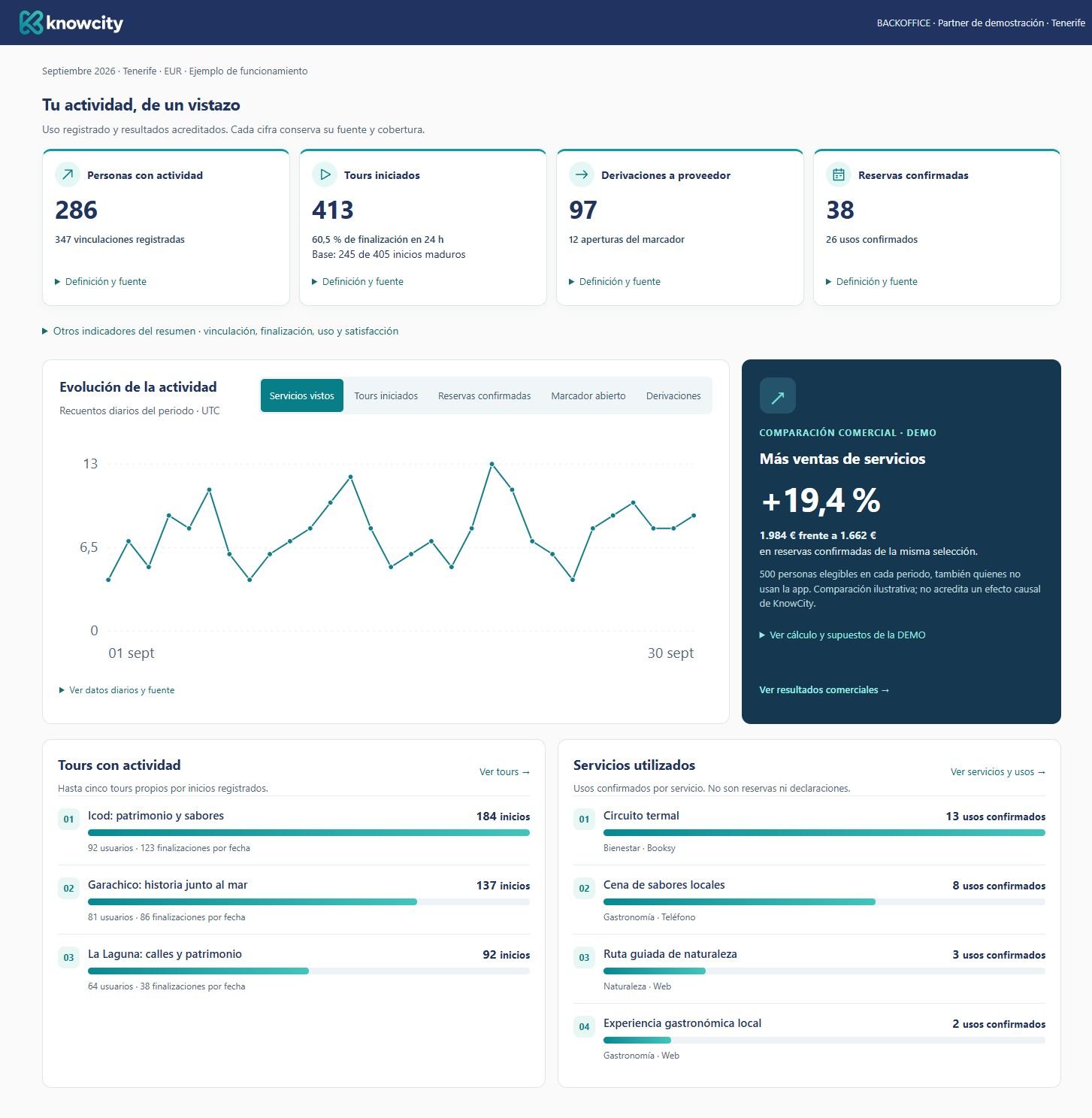Click the peak data point at value 13

click(492, 464)
